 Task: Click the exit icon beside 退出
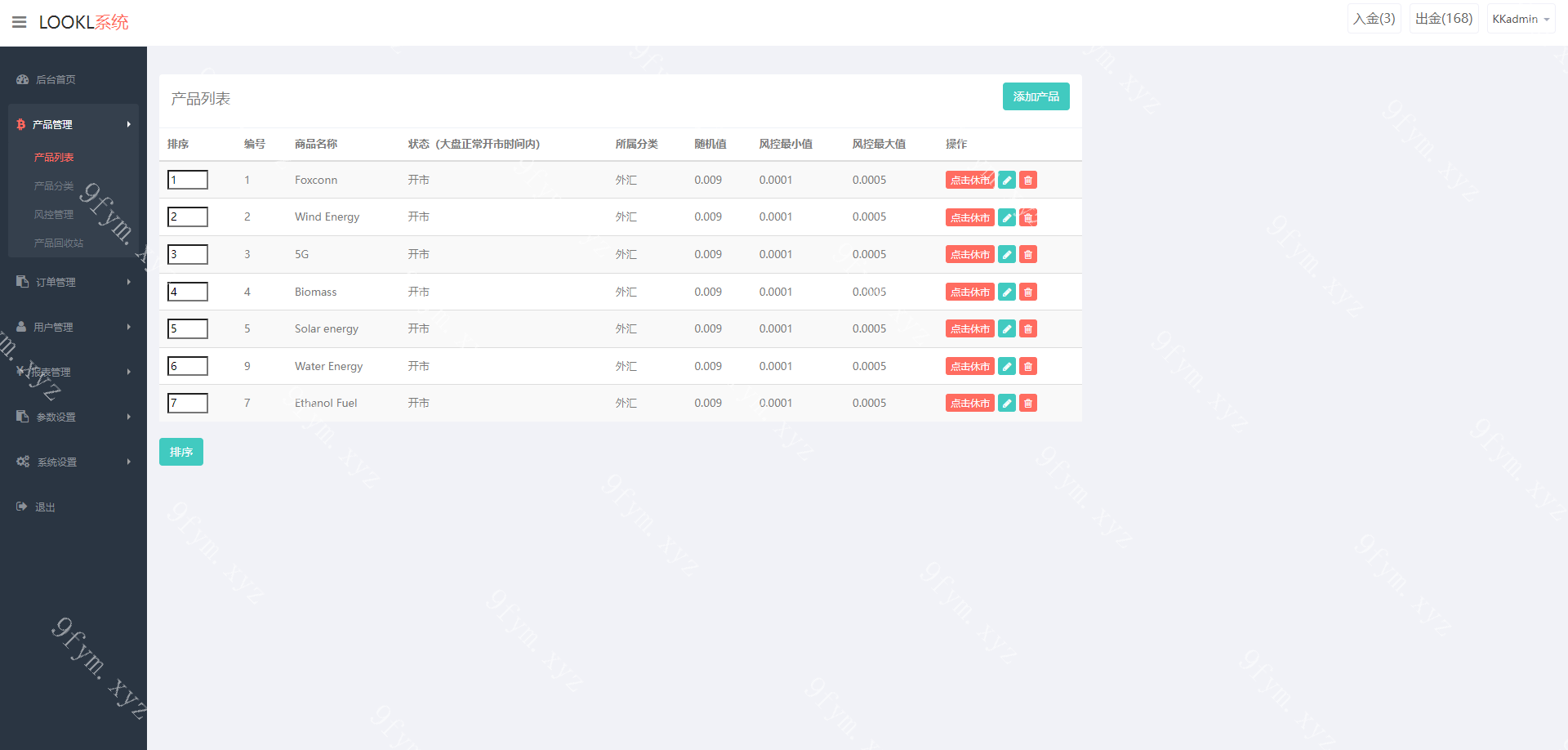tap(22, 507)
